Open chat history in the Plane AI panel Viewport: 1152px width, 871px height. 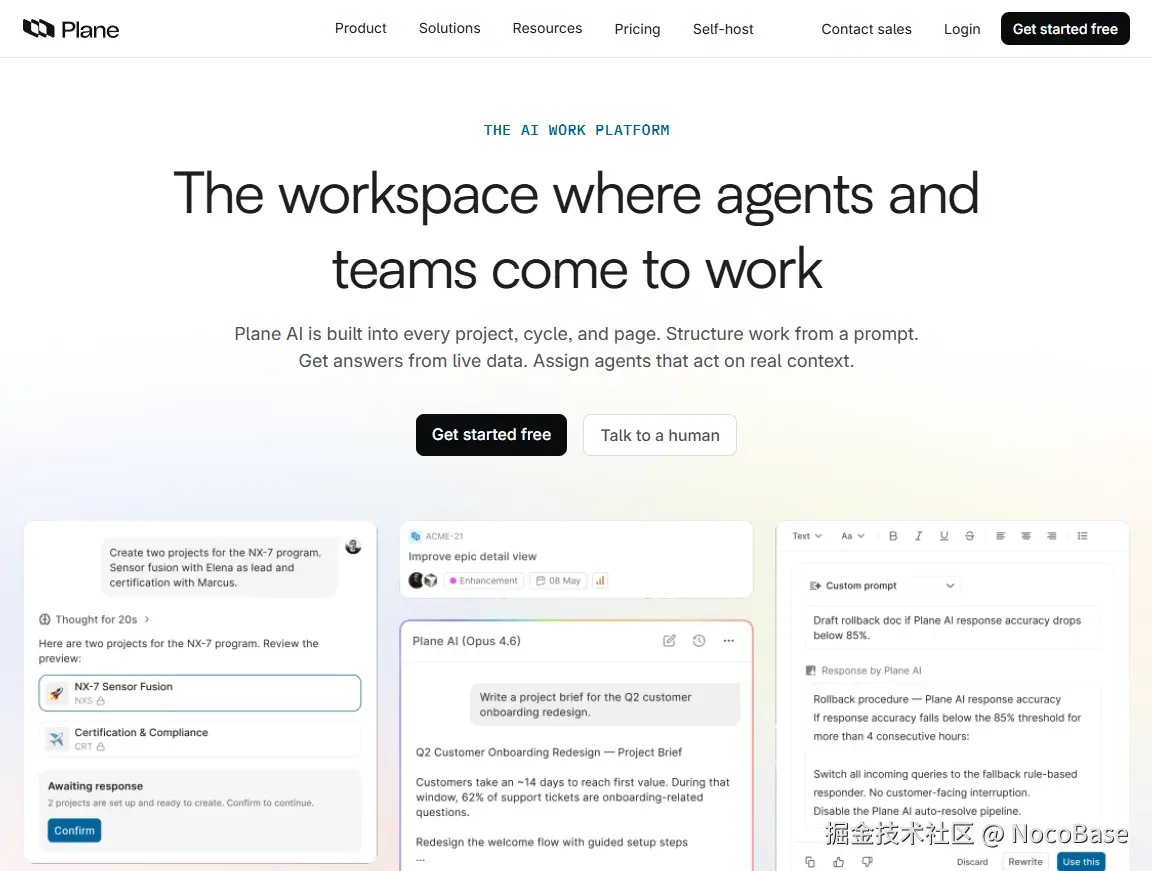[699, 640]
